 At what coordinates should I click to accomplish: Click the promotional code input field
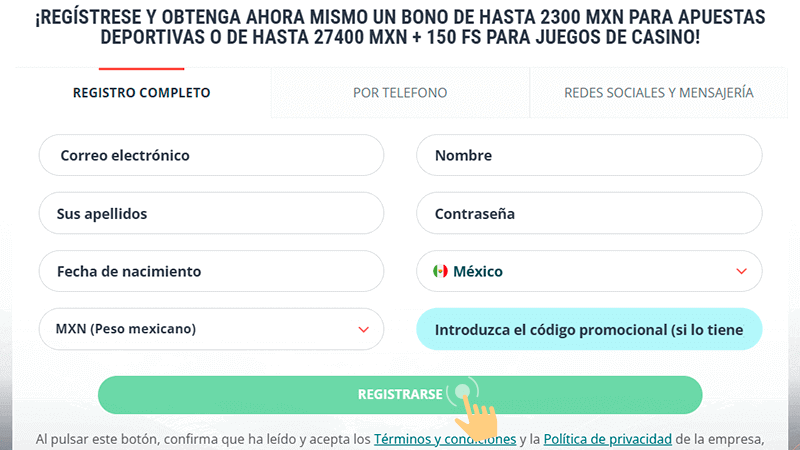click(x=588, y=329)
